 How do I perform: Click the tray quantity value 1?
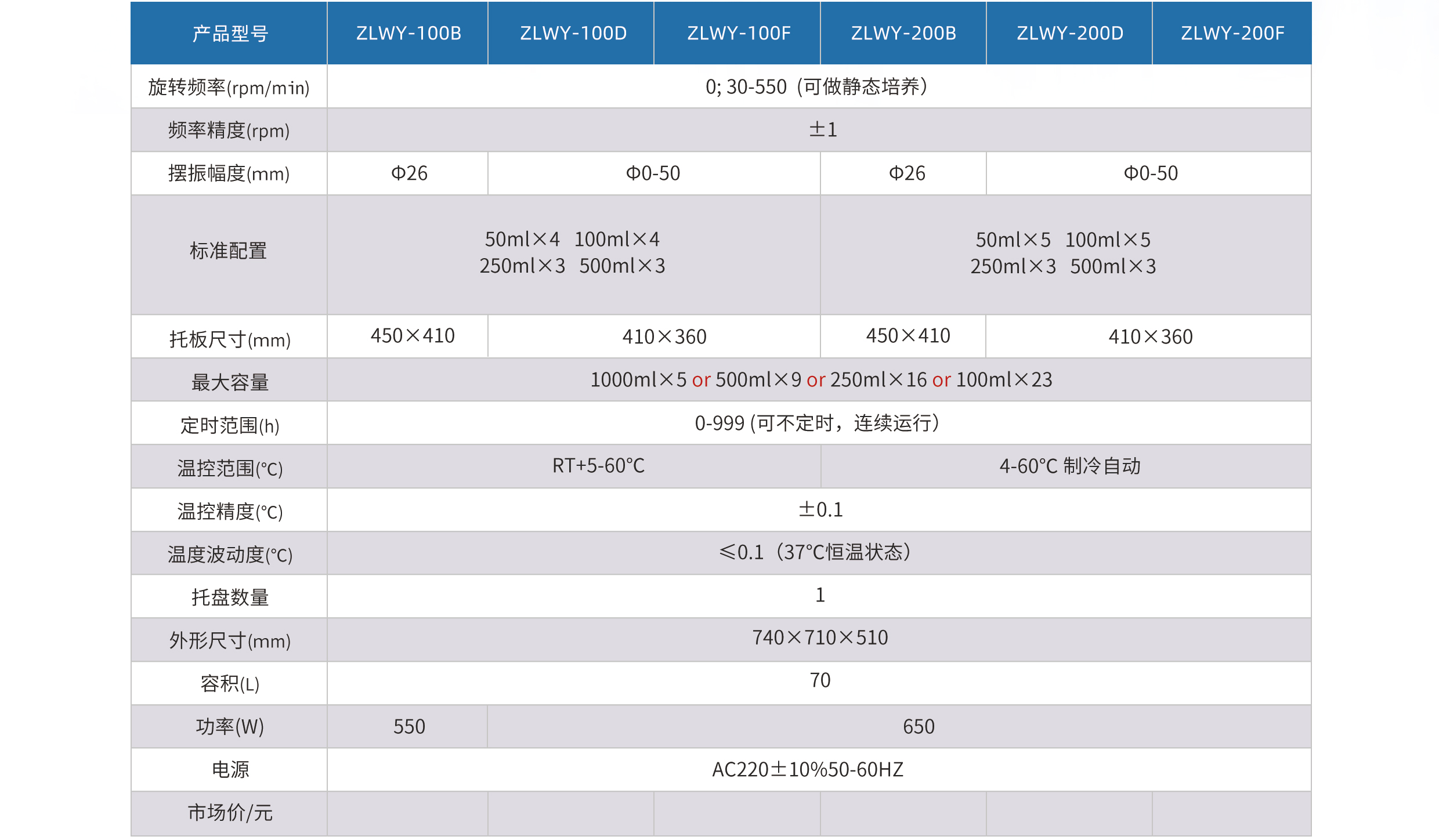[820, 595]
